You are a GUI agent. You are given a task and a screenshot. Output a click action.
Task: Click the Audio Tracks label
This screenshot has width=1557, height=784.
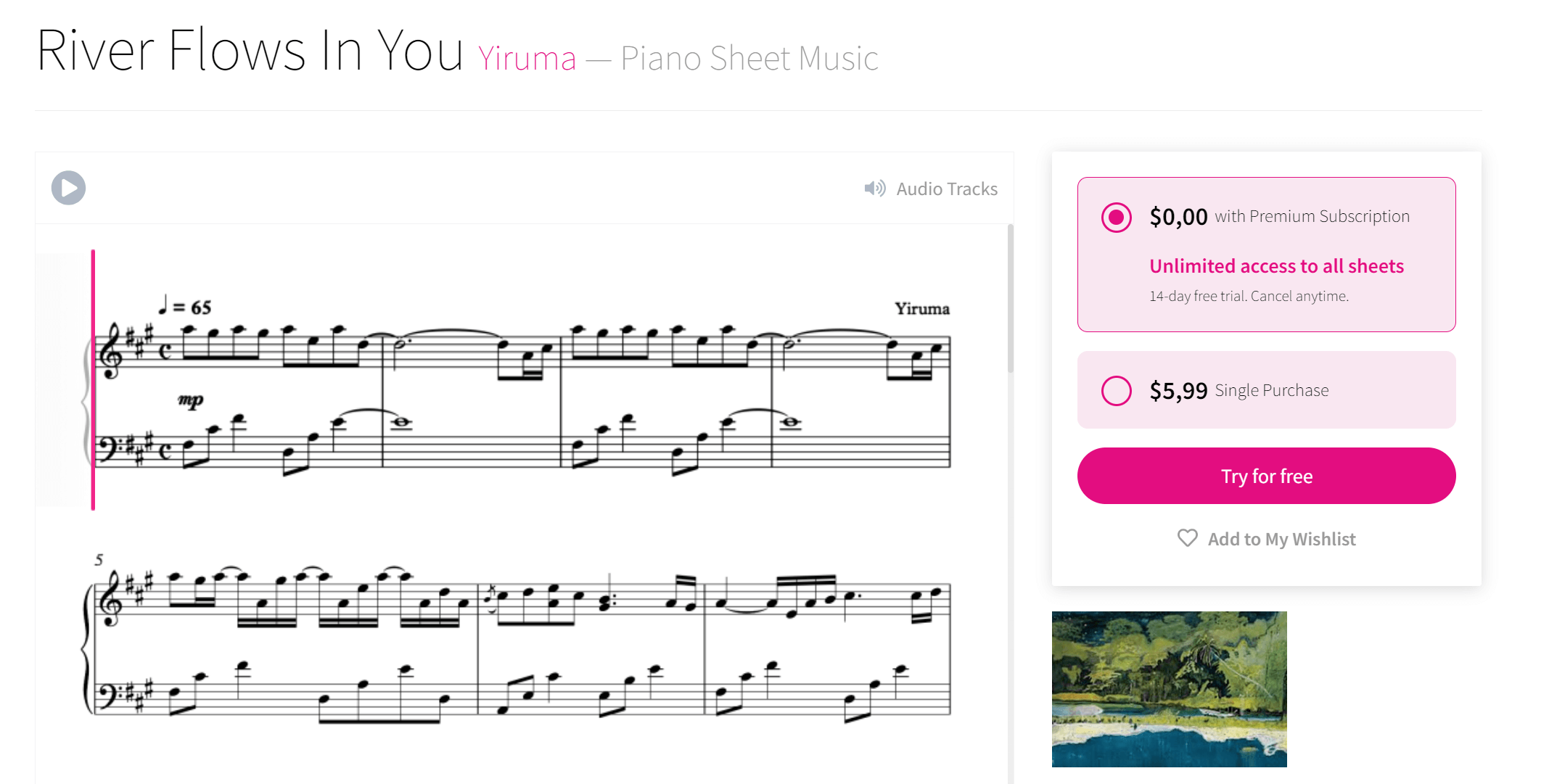tap(947, 189)
